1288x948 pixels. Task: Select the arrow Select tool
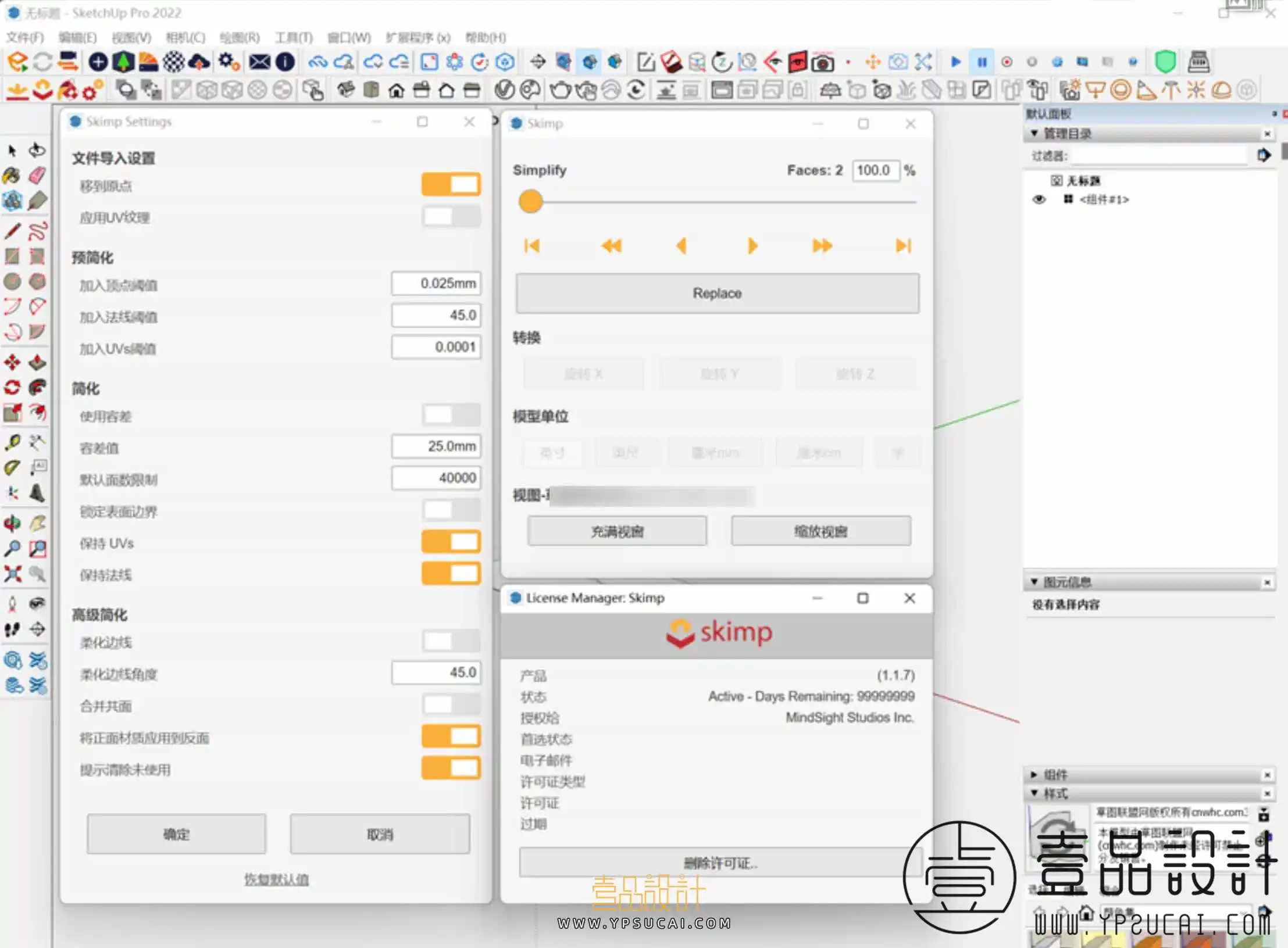pos(12,151)
